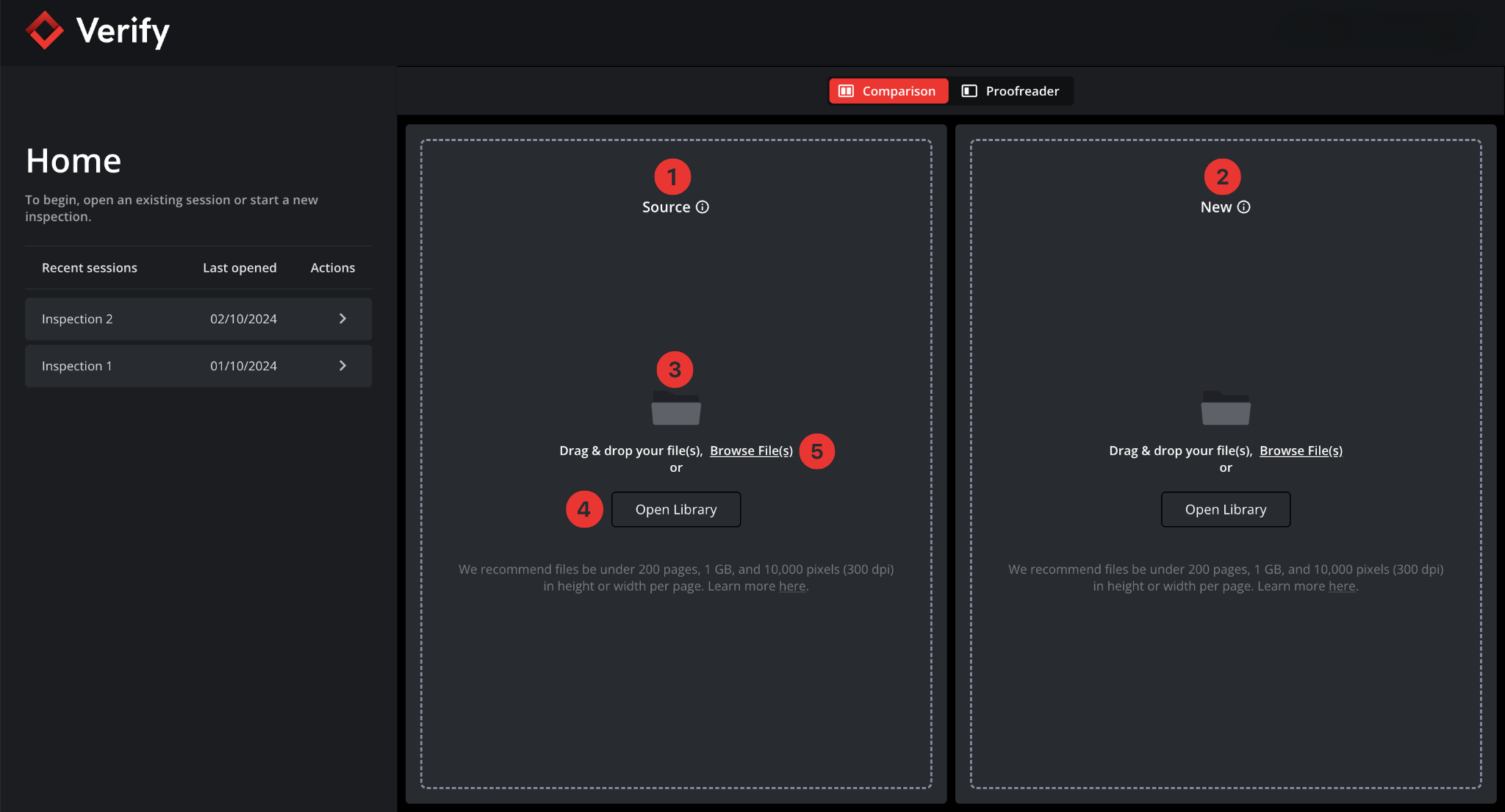1505x812 pixels.
Task: Click the folder icon in Source panel
Action: click(x=676, y=408)
